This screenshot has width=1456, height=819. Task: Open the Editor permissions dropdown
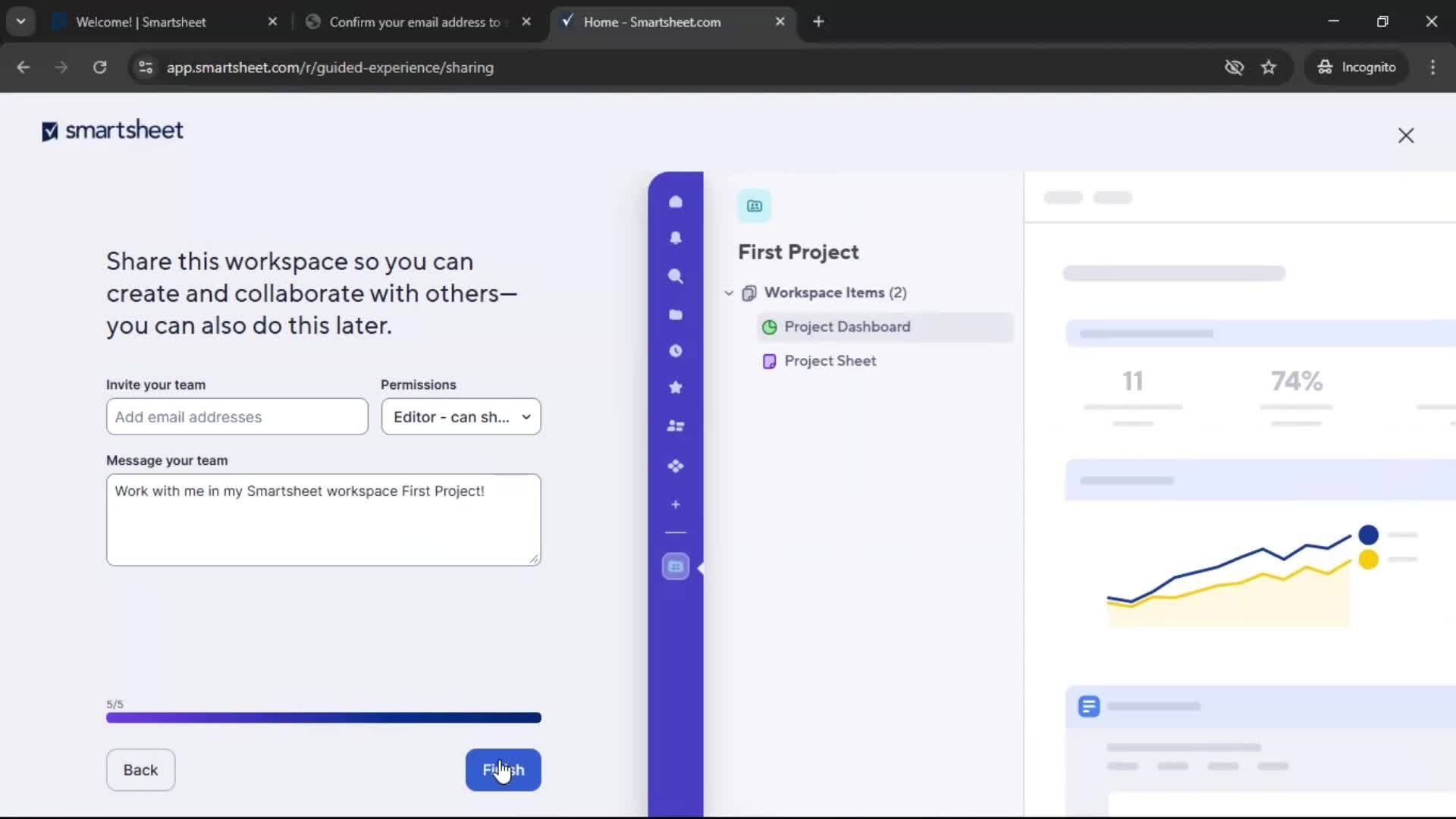[x=461, y=416]
